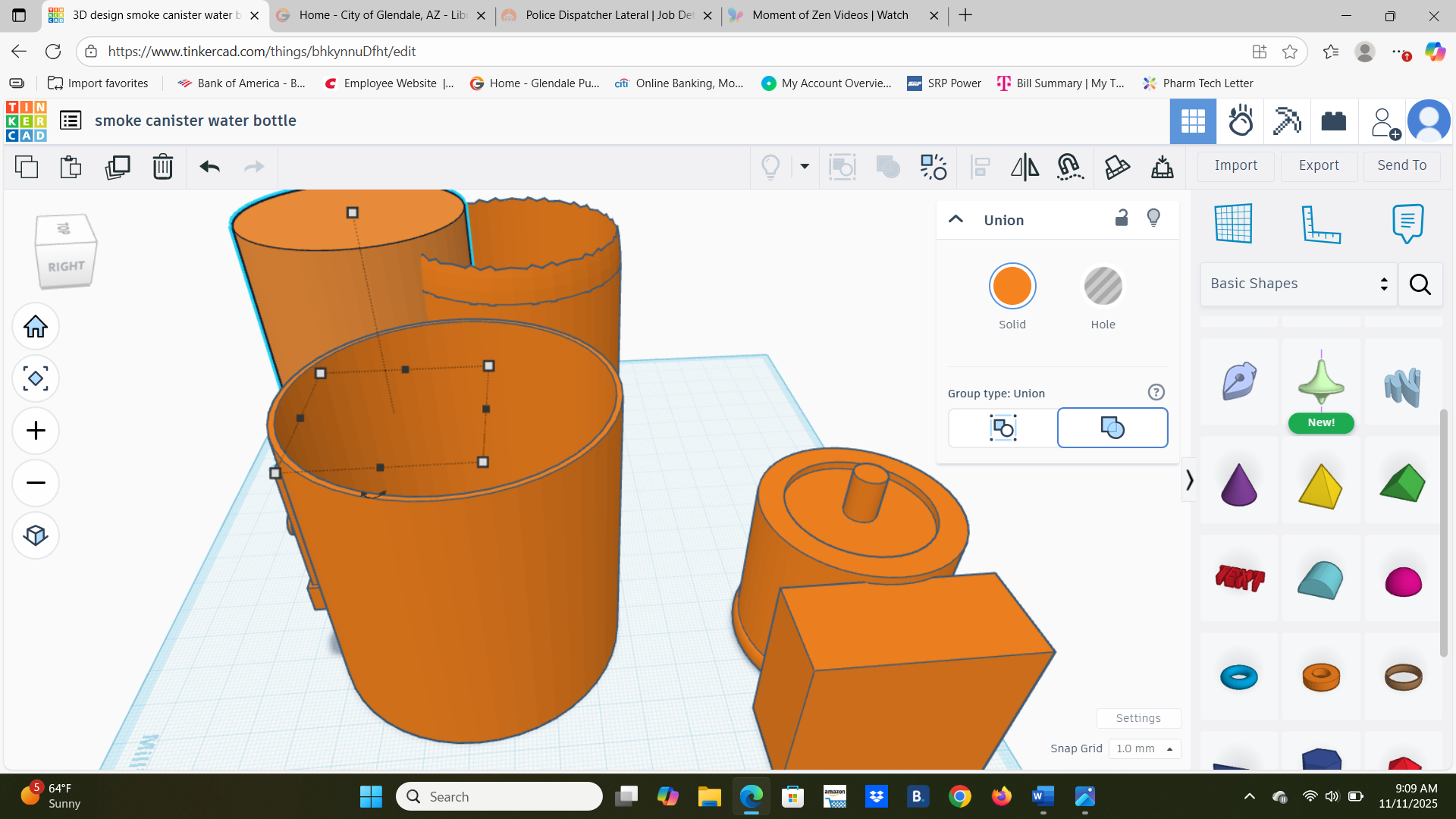1456x819 pixels.
Task: Open the Basic Shapes category dropdown
Action: (x=1298, y=284)
